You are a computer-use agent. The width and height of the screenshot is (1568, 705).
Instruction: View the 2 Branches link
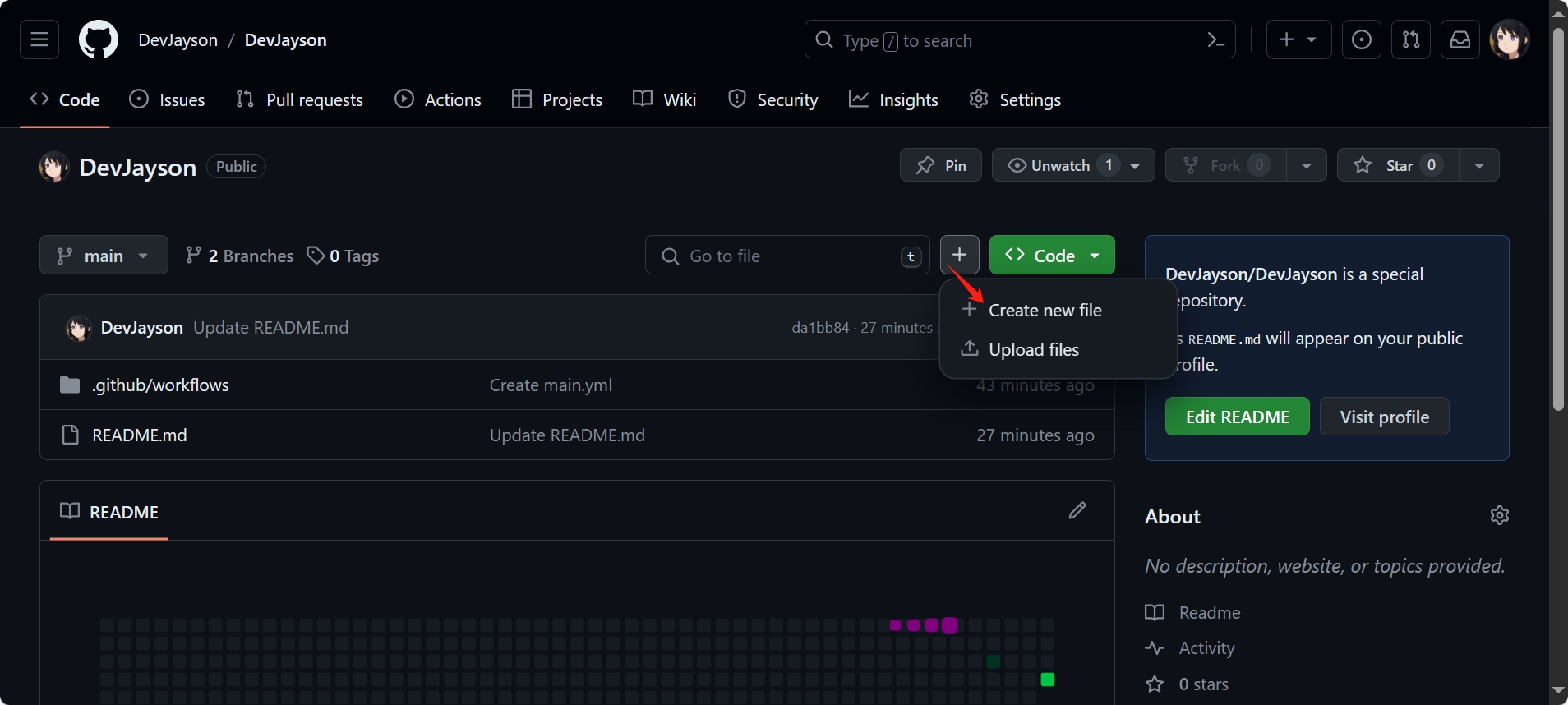tap(239, 256)
